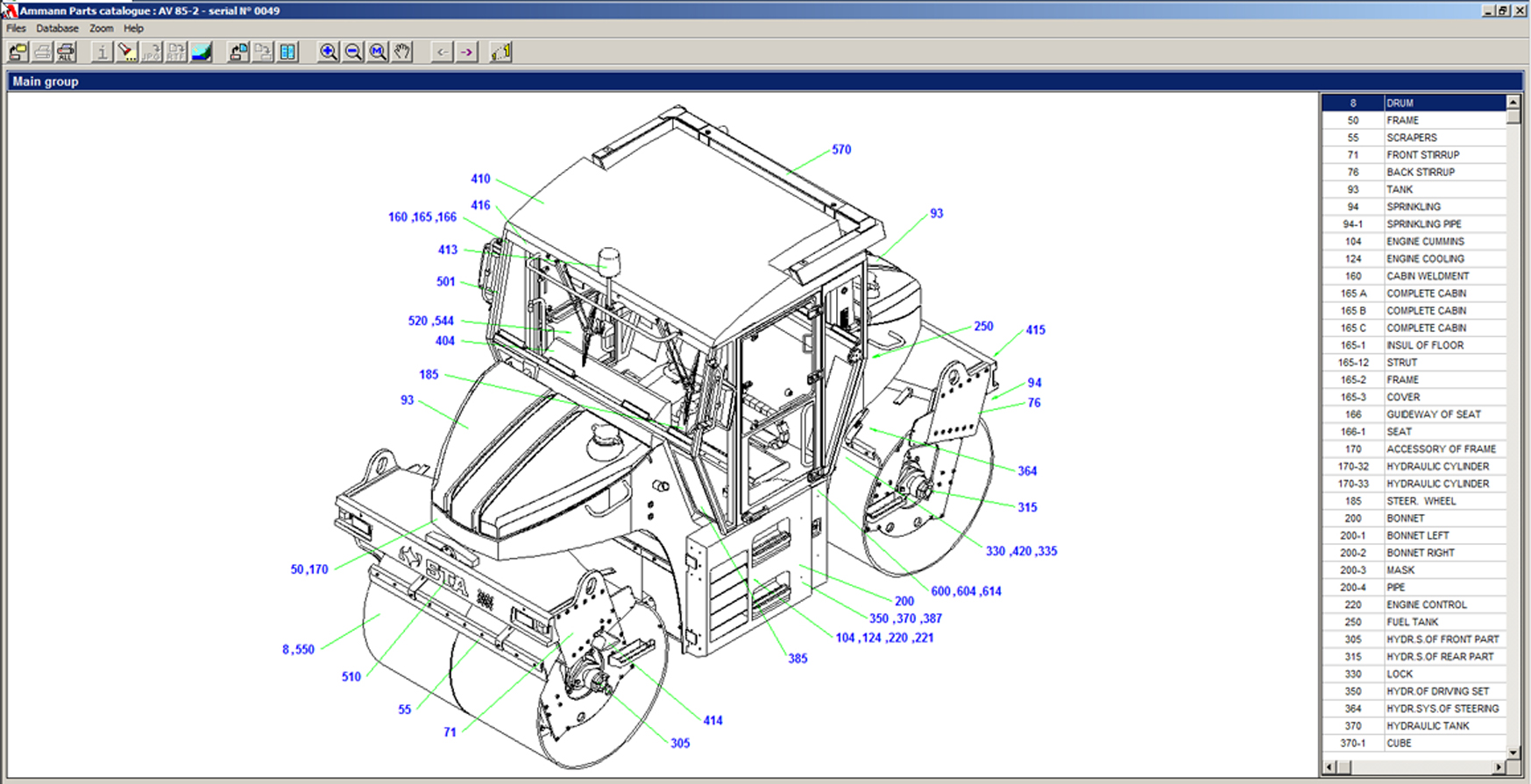Click the information 'i' toolbar icon
The image size is (1531, 784).
tap(102, 53)
